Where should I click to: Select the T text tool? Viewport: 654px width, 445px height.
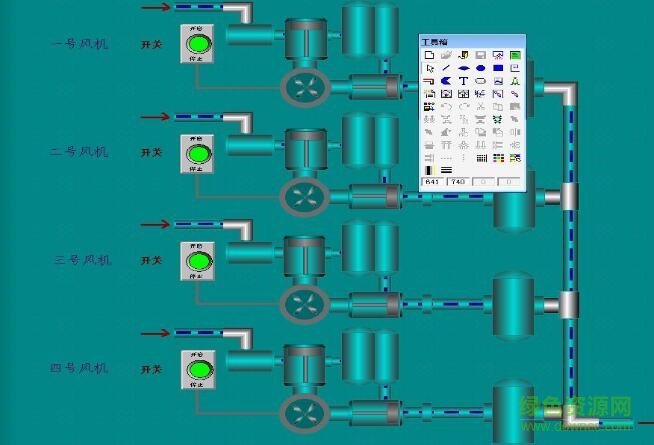[463, 81]
